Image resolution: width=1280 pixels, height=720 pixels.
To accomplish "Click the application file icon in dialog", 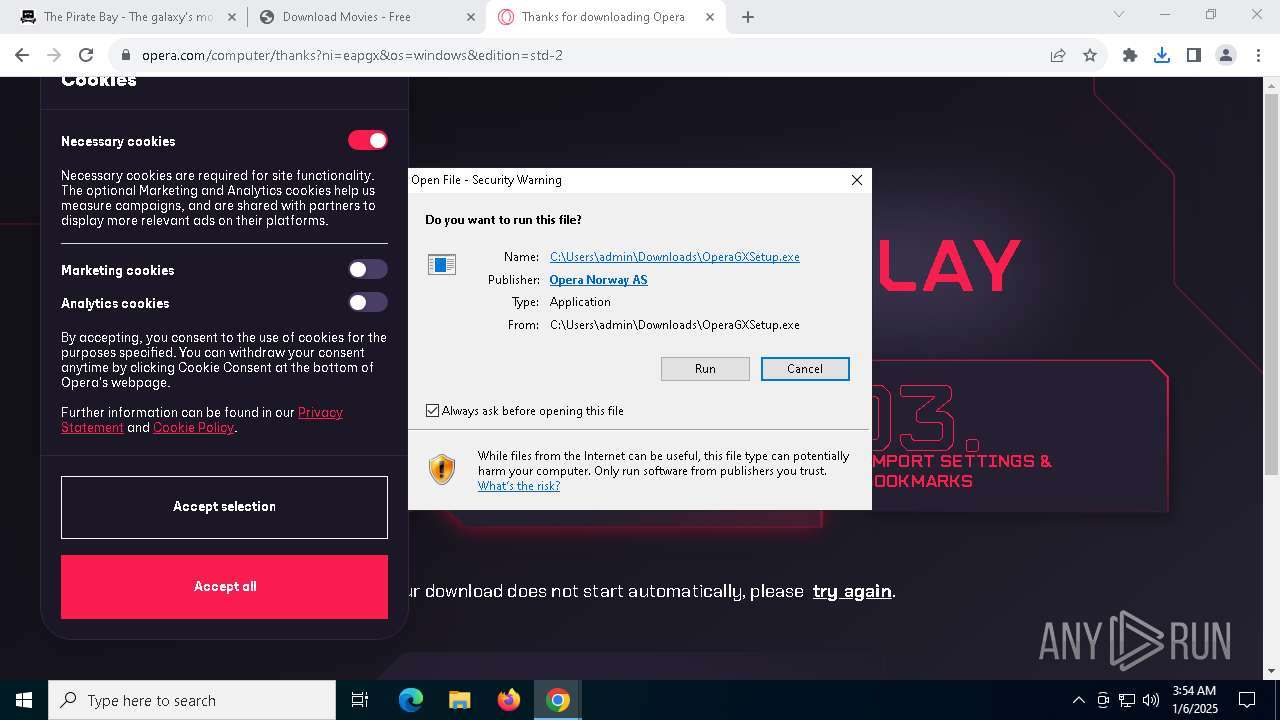I will 442,264.
